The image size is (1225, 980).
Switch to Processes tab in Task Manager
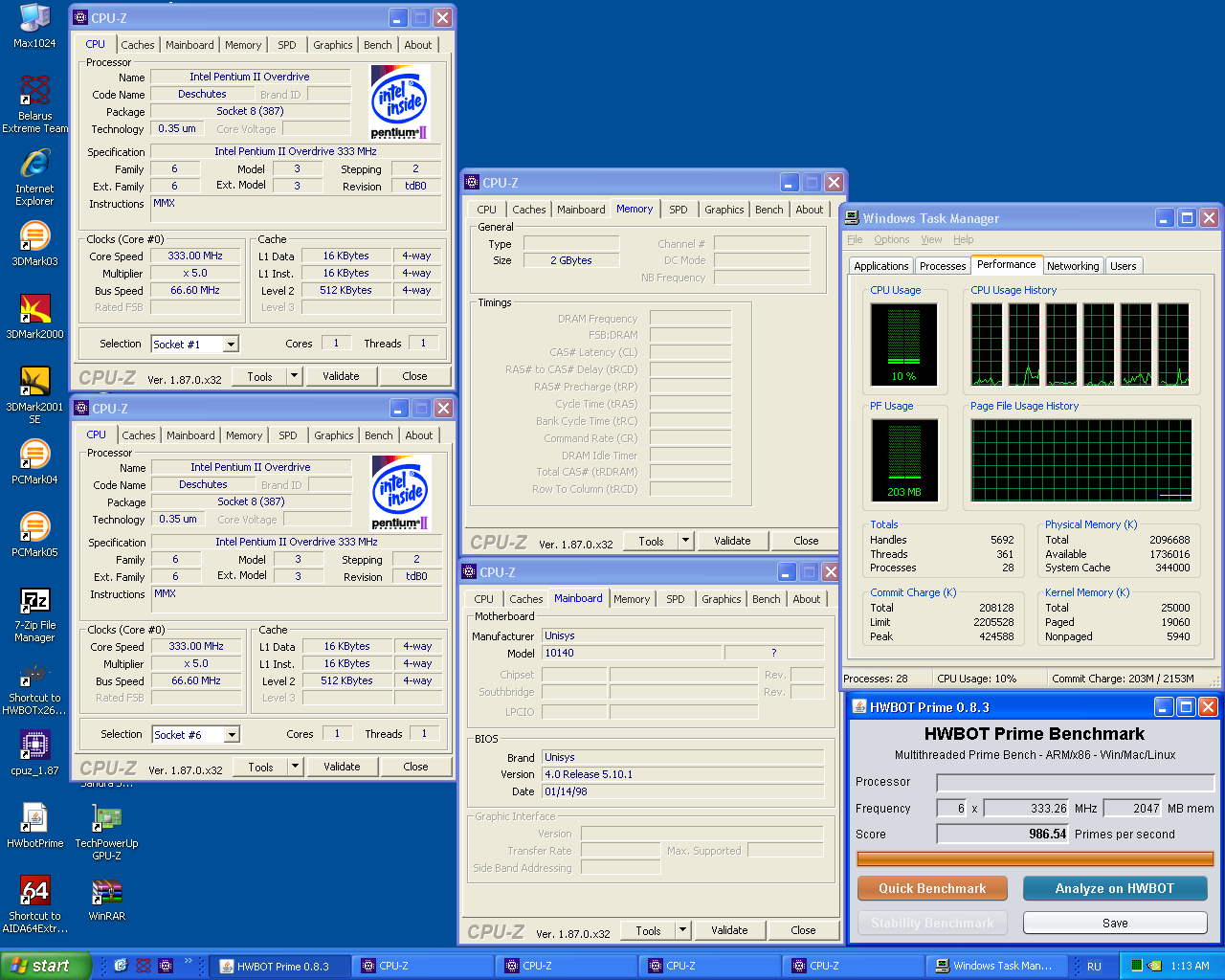(943, 266)
